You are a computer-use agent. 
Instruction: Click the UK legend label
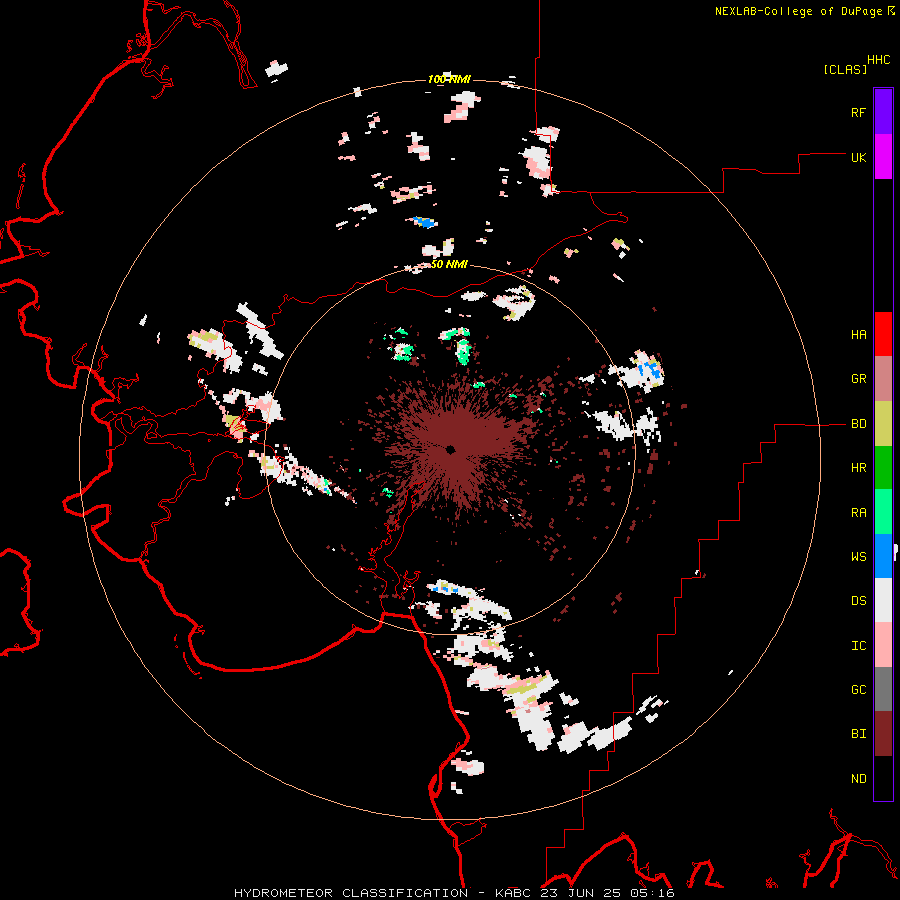click(858, 157)
